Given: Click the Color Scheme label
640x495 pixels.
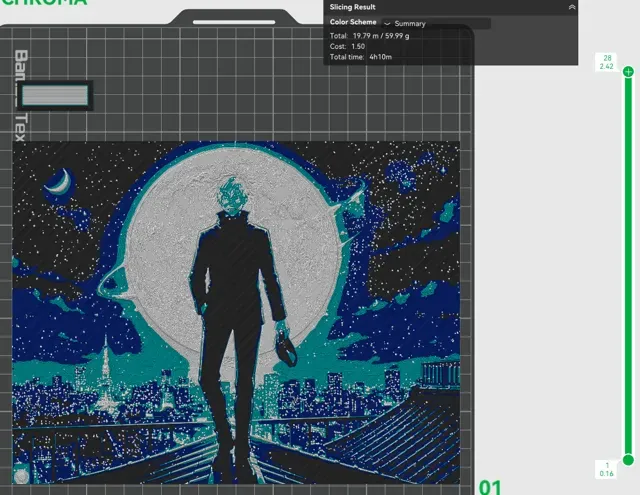Looking at the screenshot, I should [353, 22].
